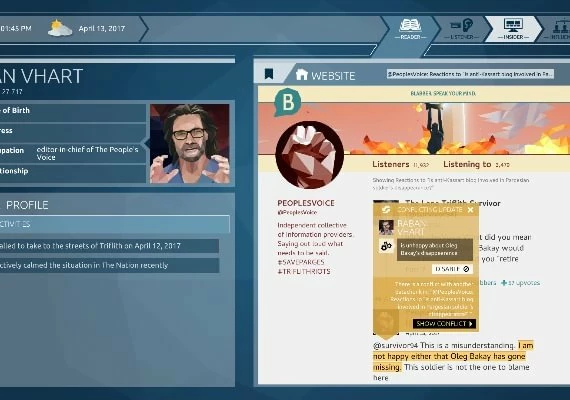Click the clock time display
Screen dimensions: 570x400
click(16, 28)
